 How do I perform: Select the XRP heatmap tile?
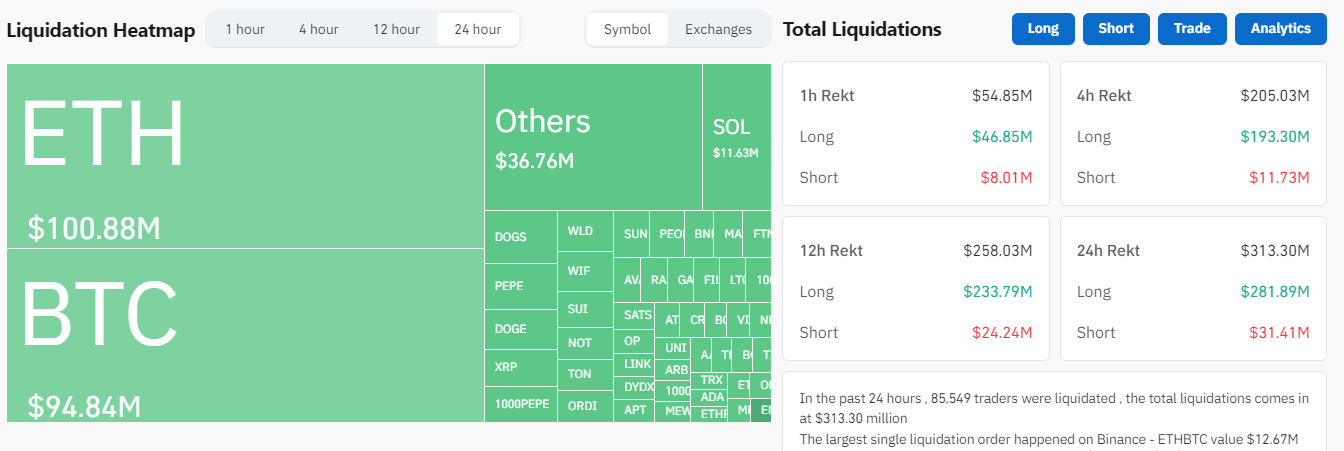(520, 367)
